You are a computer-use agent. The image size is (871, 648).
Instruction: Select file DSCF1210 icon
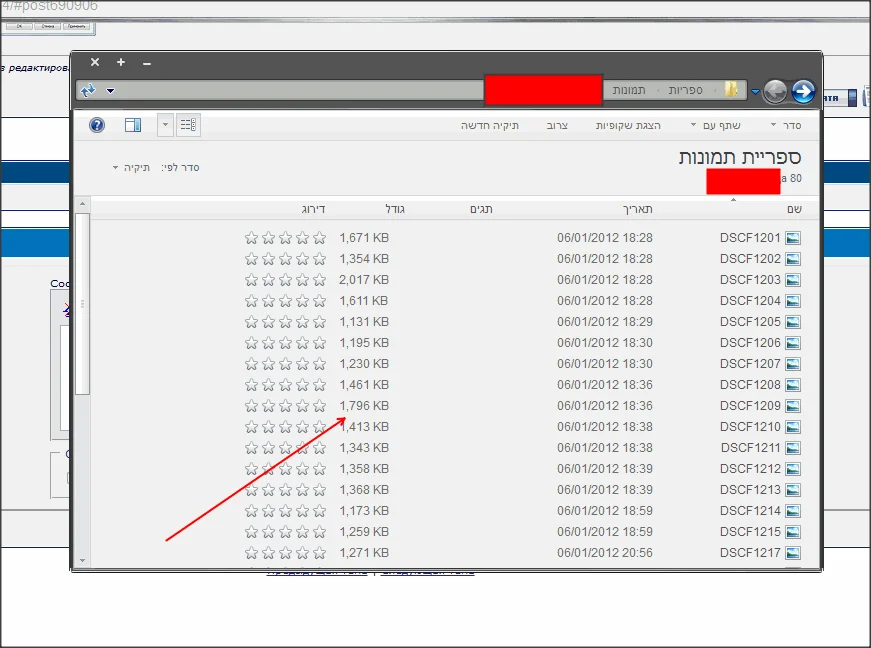pos(793,427)
